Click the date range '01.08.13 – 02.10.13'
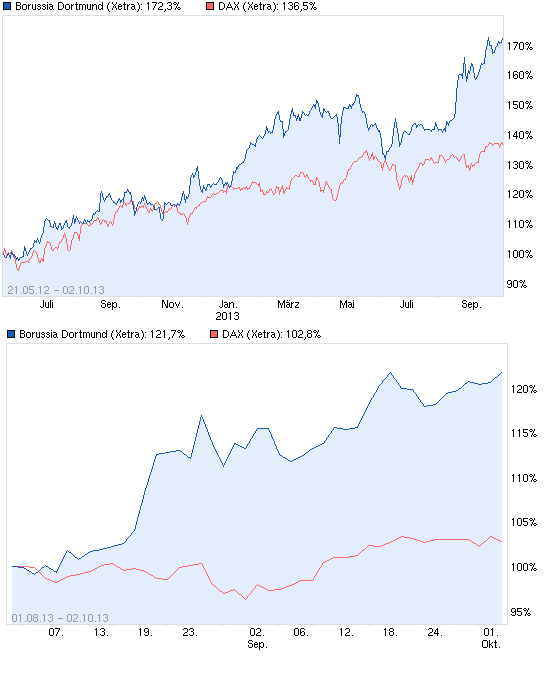 click(x=60, y=618)
